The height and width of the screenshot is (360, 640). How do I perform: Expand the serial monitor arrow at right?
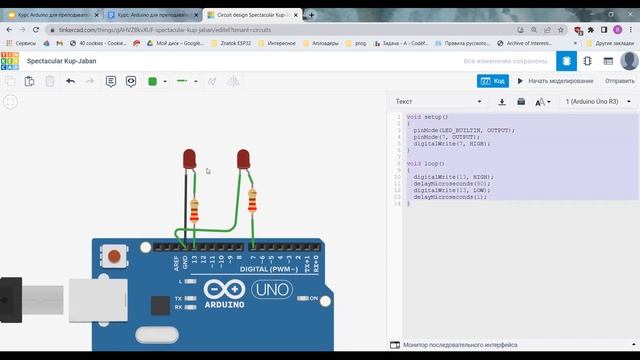634,345
